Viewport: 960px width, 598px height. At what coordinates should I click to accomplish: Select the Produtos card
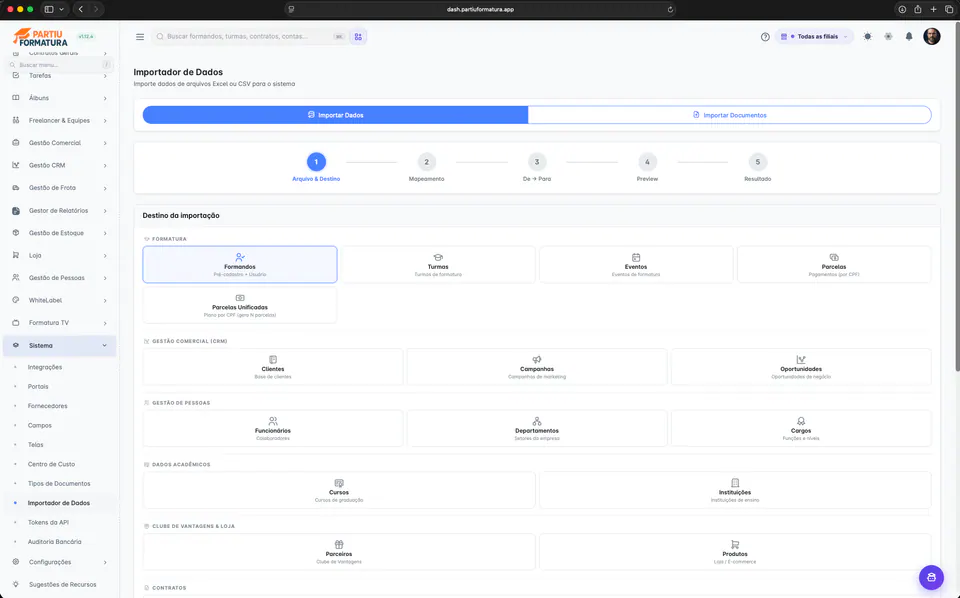coord(735,552)
